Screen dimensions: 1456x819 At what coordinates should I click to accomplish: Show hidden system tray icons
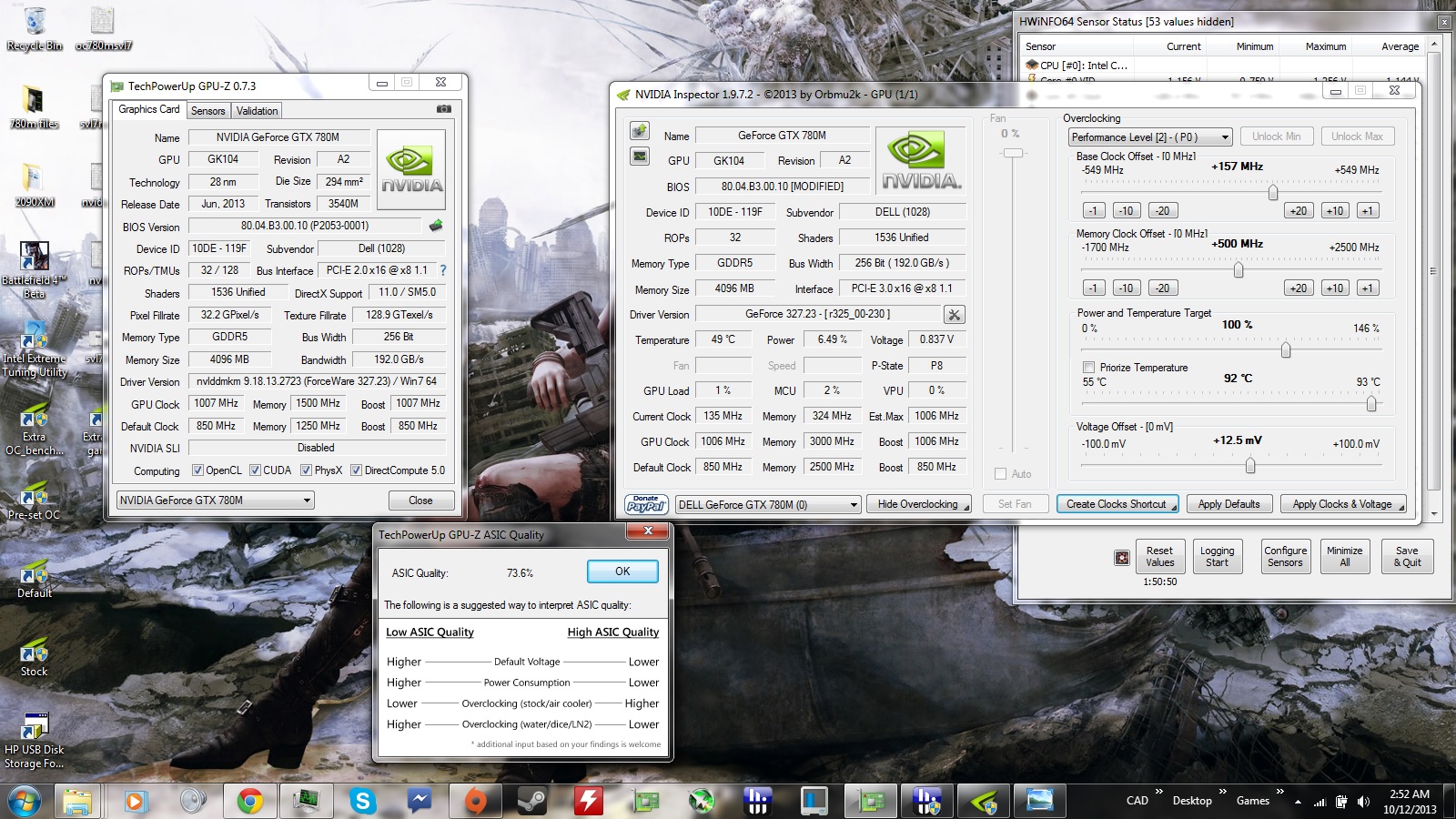pos(1298,802)
